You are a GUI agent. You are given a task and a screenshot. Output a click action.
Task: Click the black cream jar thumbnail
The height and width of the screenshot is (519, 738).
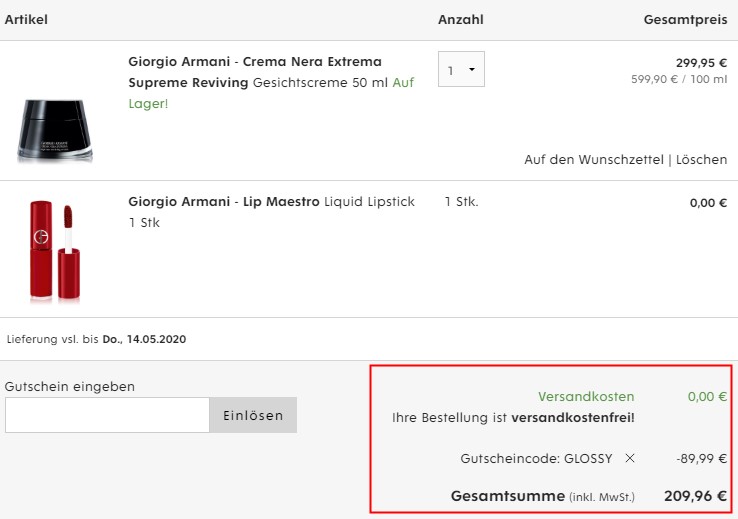click(55, 130)
